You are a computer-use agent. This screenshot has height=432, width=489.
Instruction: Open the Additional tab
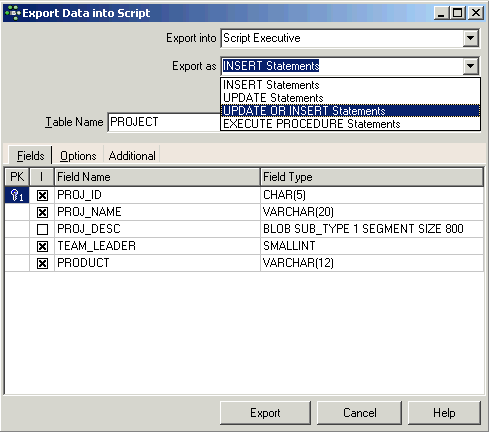click(x=132, y=156)
